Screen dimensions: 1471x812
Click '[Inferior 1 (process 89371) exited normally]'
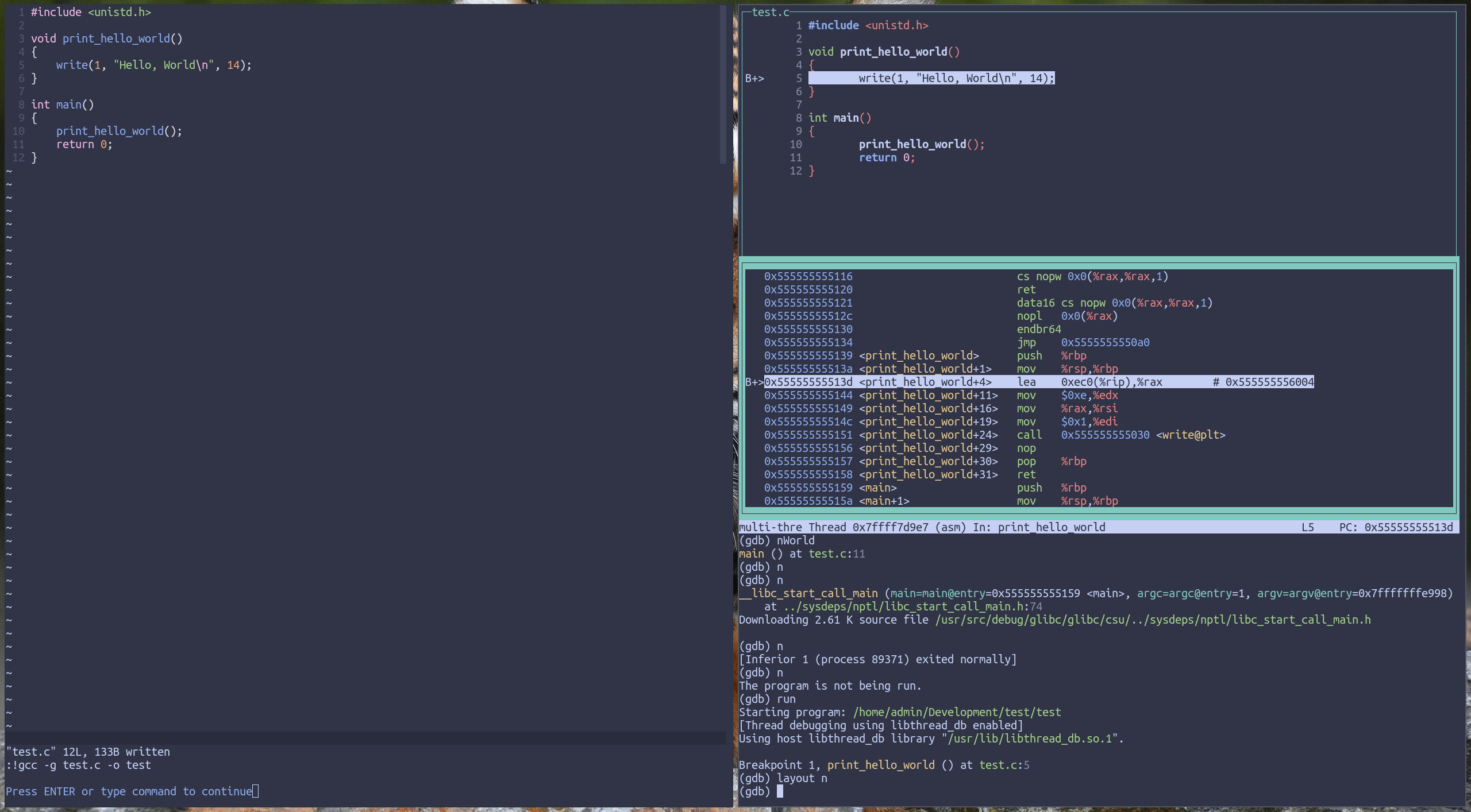point(878,659)
